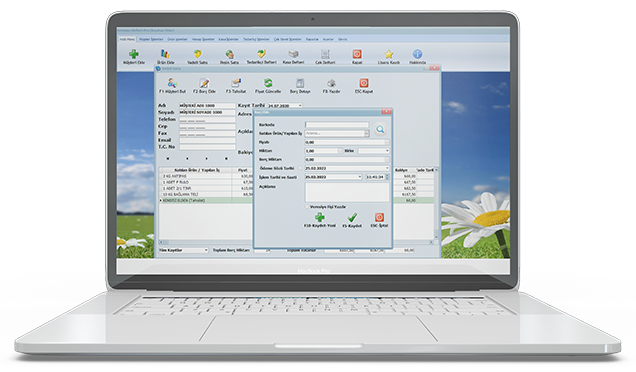Image resolution: width=636 pixels, height=372 pixels.
Task: Open Hakkında info icon
Action: [x=417, y=54]
